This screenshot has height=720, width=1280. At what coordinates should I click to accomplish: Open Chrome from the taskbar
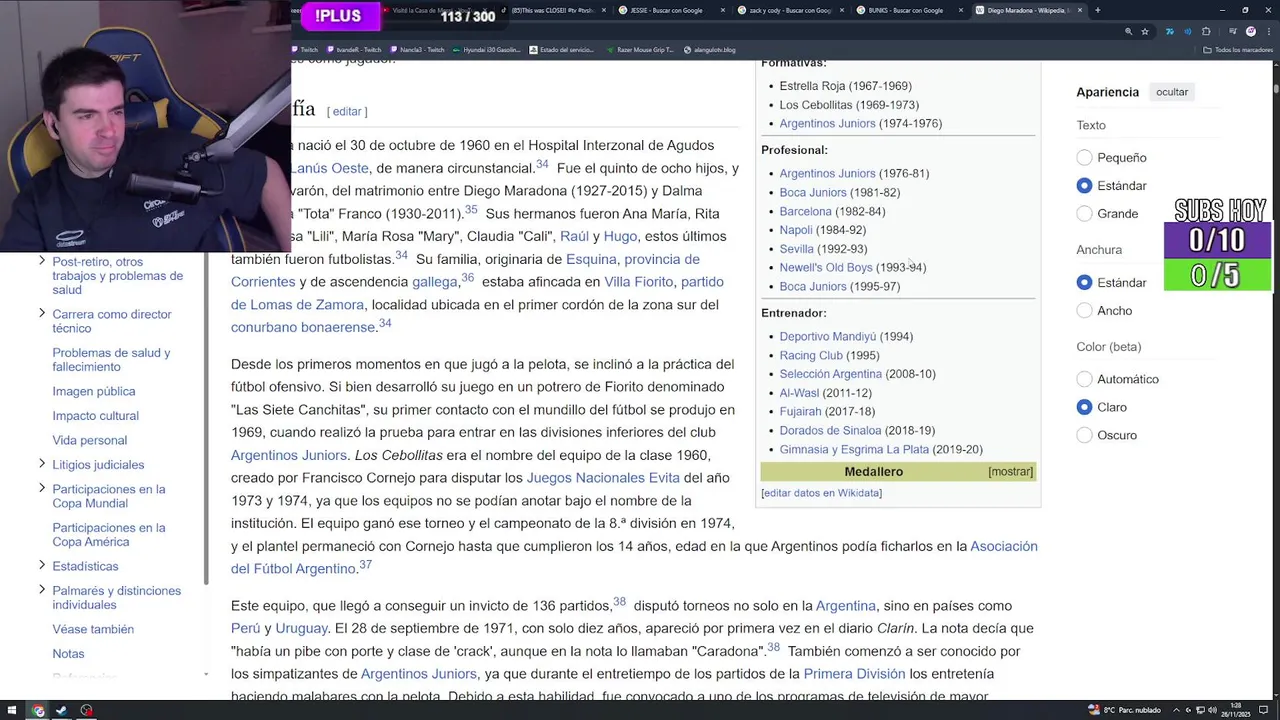point(38,710)
